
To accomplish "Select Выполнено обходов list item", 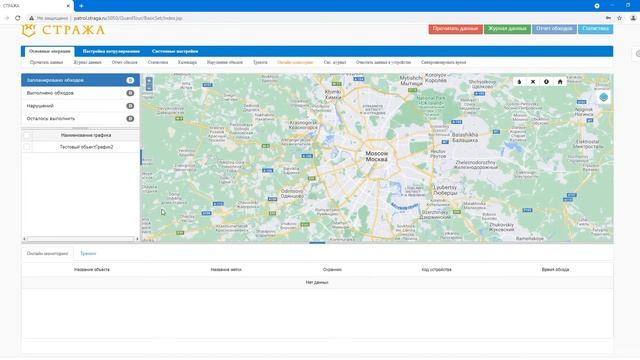I will coord(80,93).
